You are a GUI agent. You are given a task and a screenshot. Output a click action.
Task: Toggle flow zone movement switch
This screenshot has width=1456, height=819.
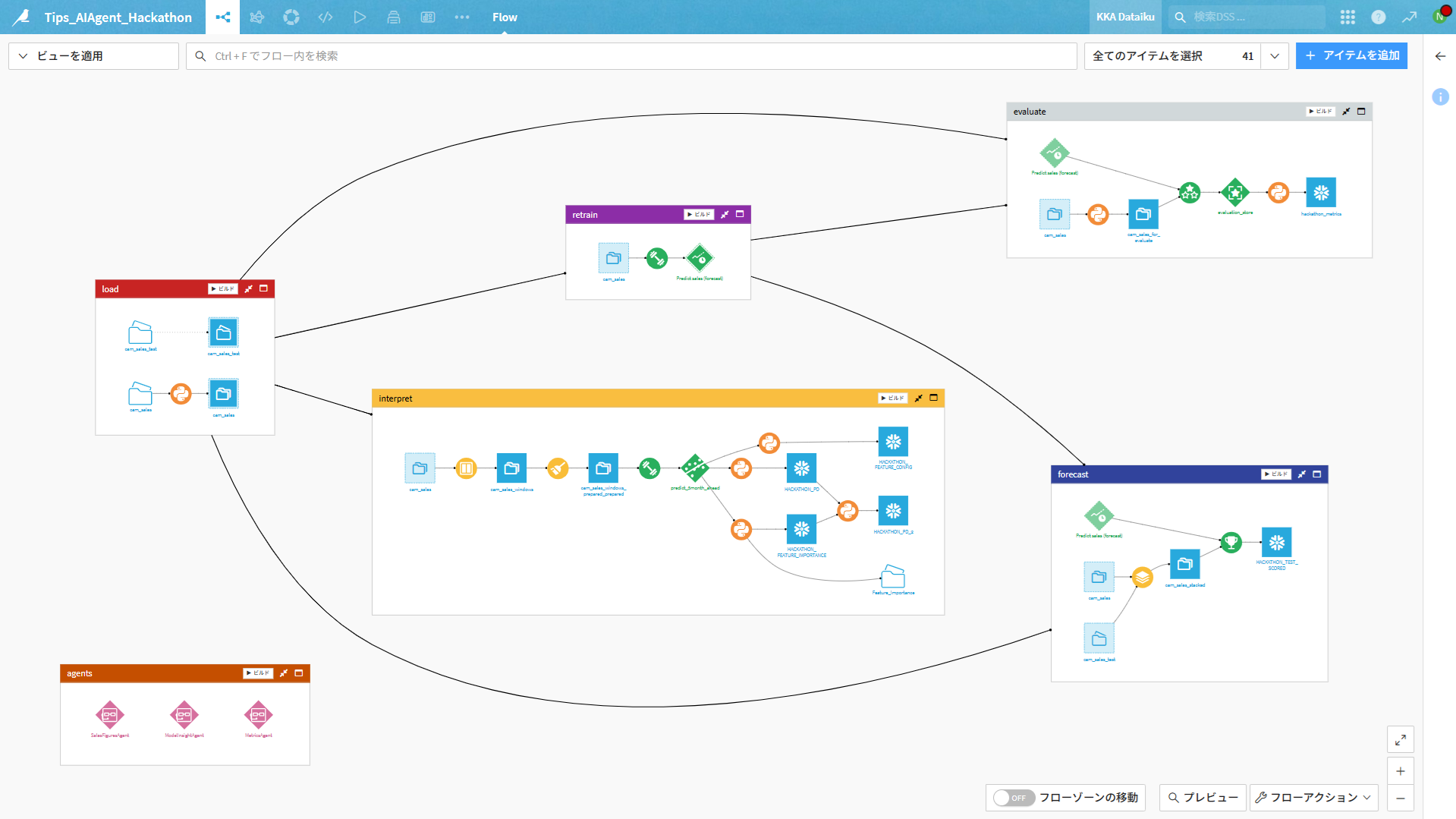(x=1013, y=798)
